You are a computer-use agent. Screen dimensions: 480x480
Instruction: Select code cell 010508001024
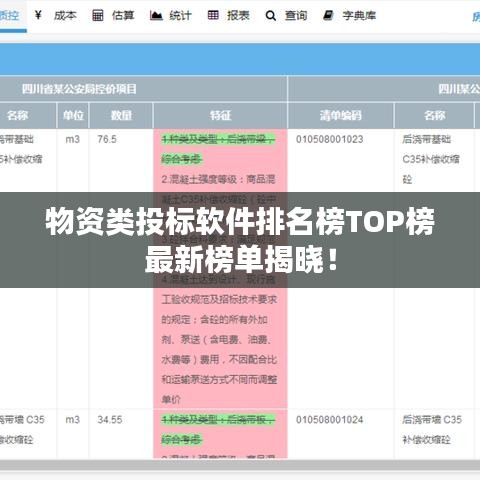[x=329, y=419]
